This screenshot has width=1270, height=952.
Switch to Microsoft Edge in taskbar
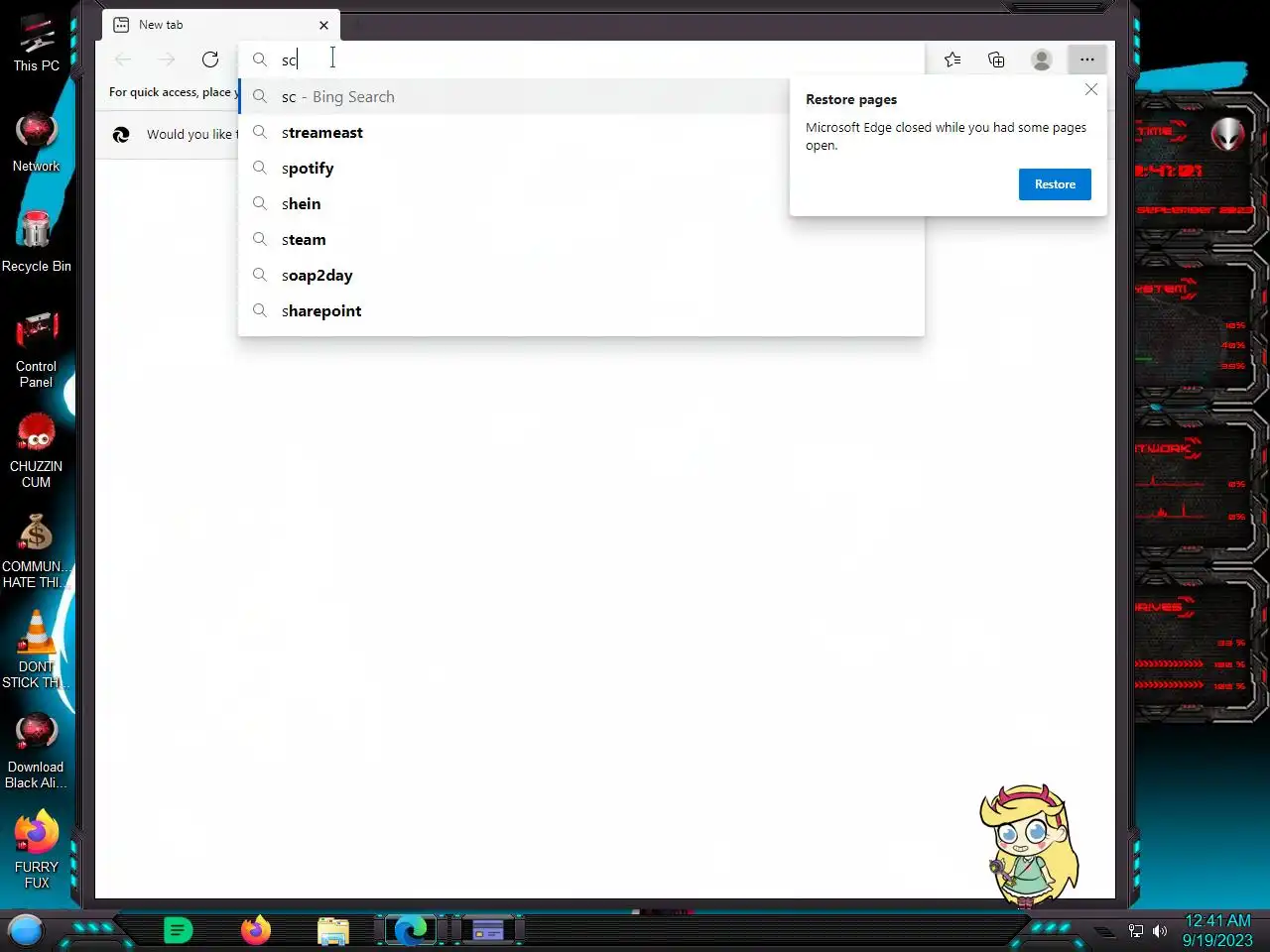411,930
